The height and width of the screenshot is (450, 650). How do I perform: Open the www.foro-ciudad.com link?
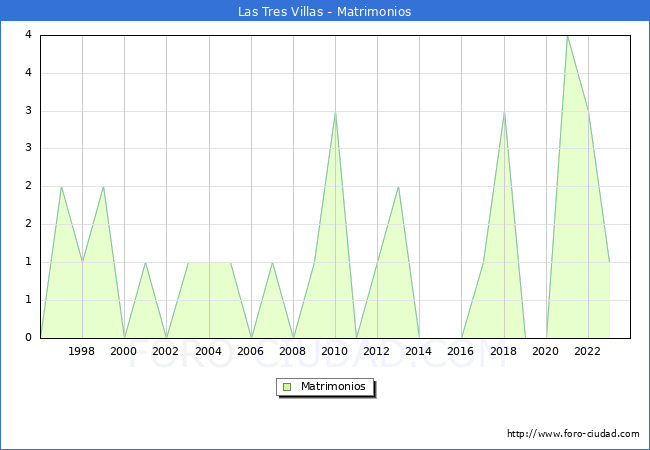(573, 434)
